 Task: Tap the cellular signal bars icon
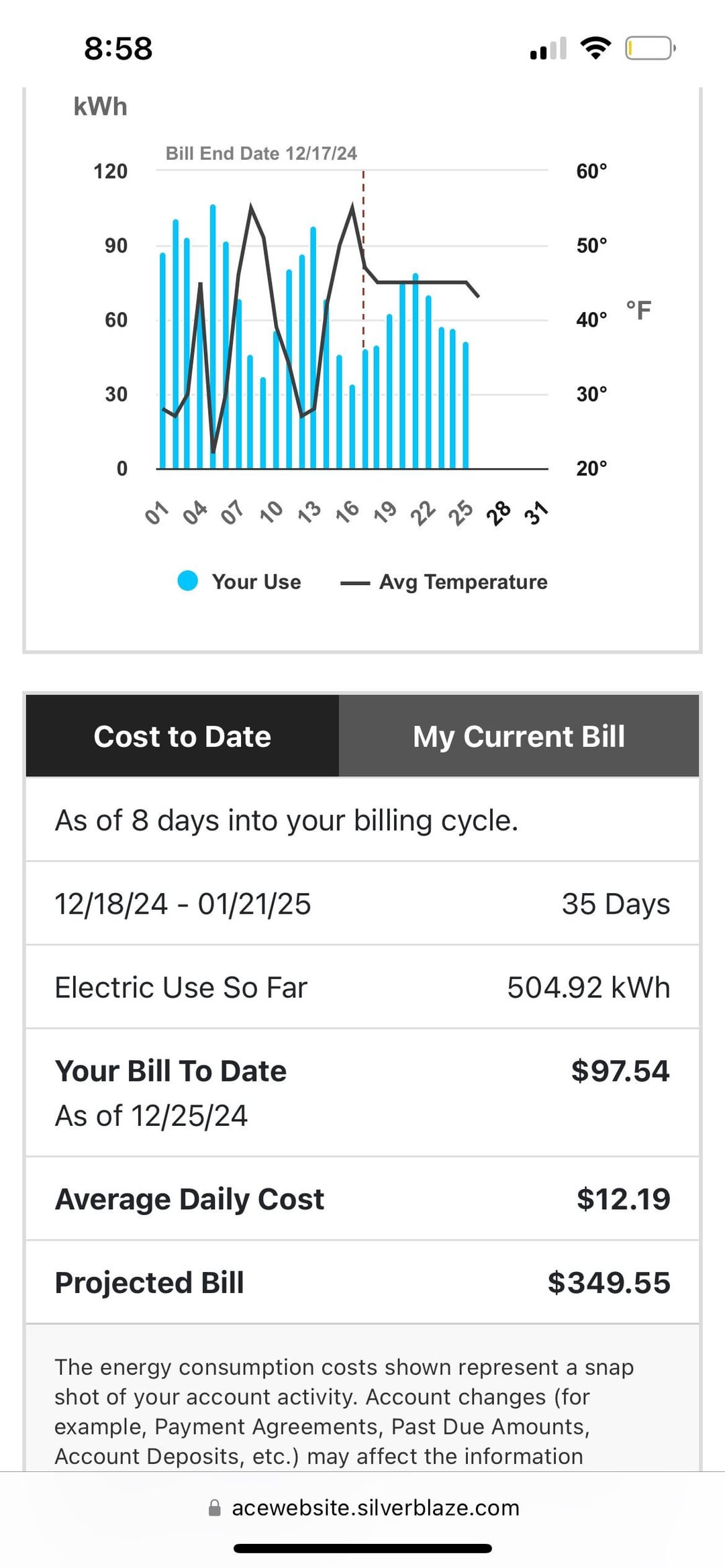coord(548,48)
